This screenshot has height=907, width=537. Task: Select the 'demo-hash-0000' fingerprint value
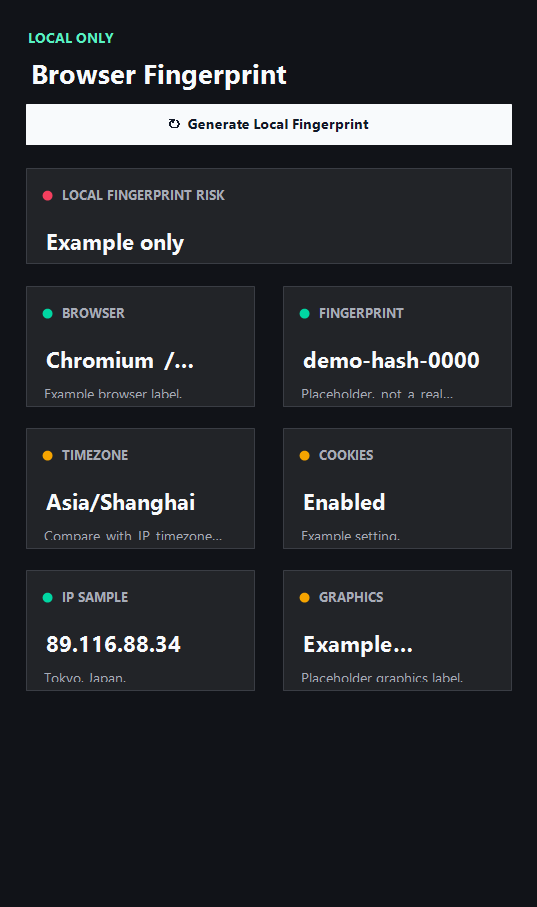coord(391,360)
